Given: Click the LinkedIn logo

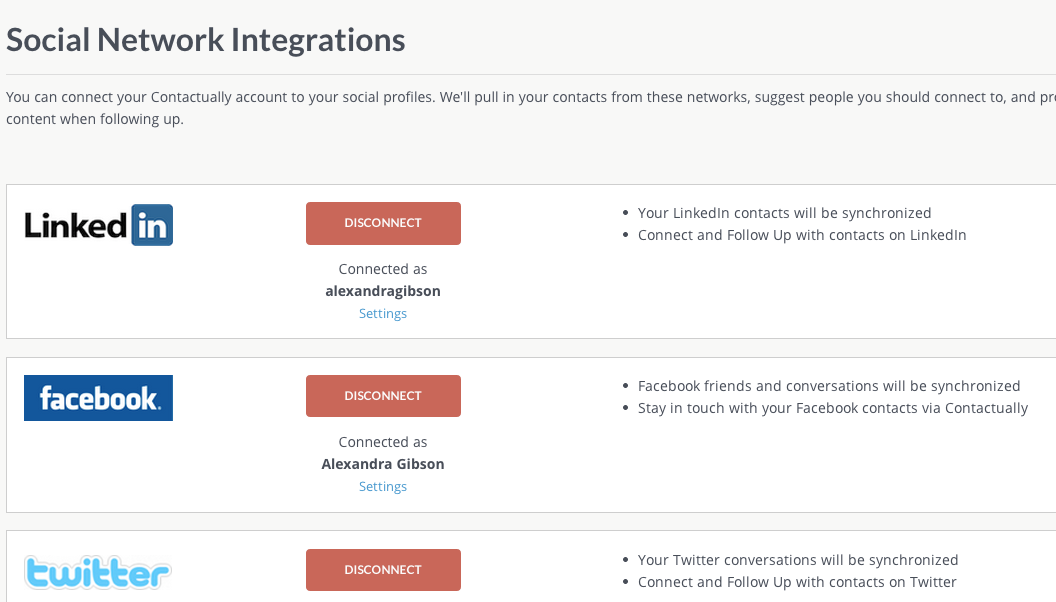Looking at the screenshot, I should click(99, 225).
